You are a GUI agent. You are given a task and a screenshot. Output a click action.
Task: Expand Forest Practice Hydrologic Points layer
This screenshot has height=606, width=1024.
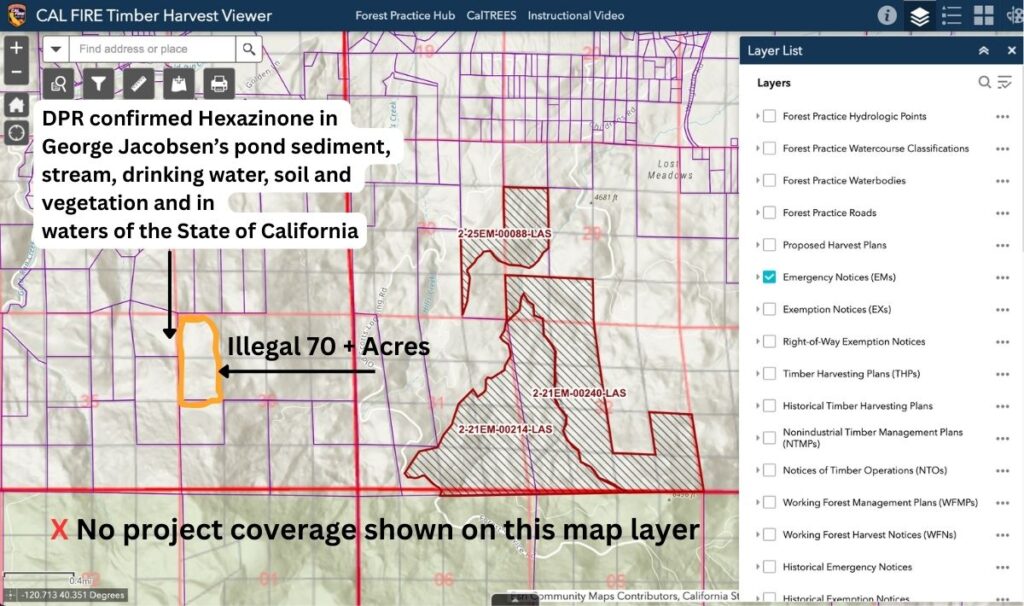[x=757, y=116]
